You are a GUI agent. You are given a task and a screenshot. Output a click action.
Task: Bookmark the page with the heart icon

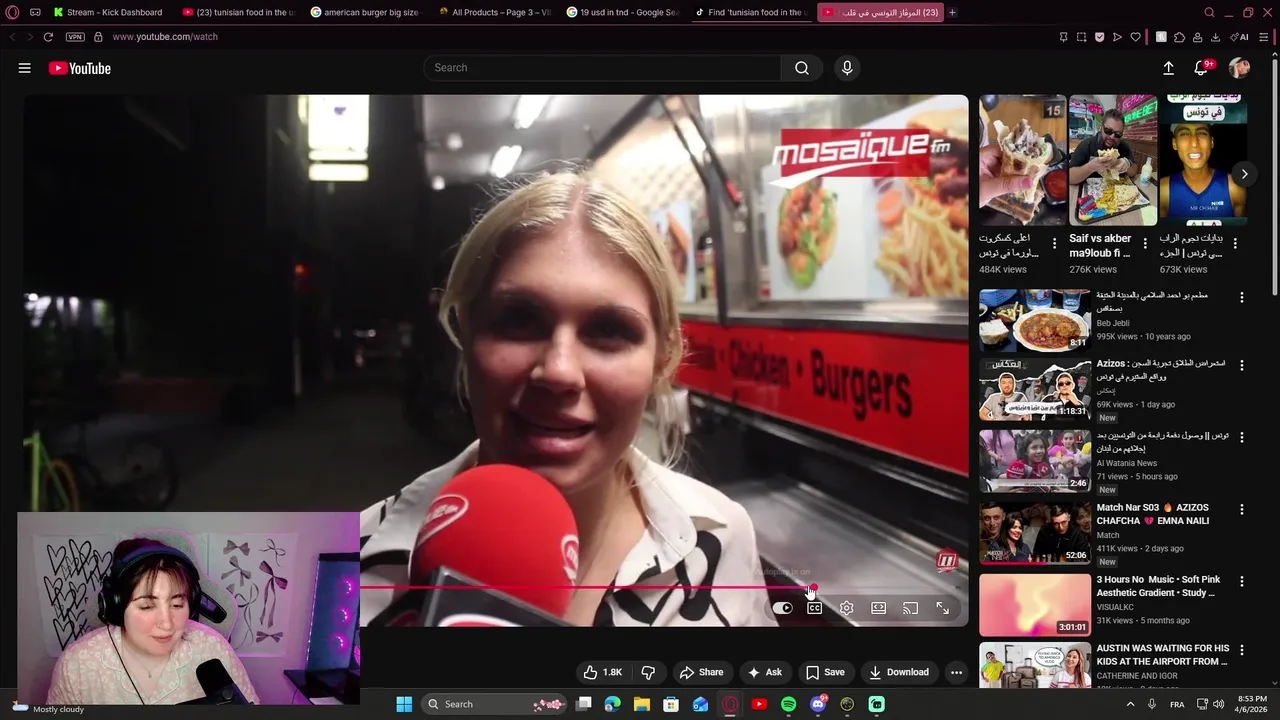(1136, 37)
